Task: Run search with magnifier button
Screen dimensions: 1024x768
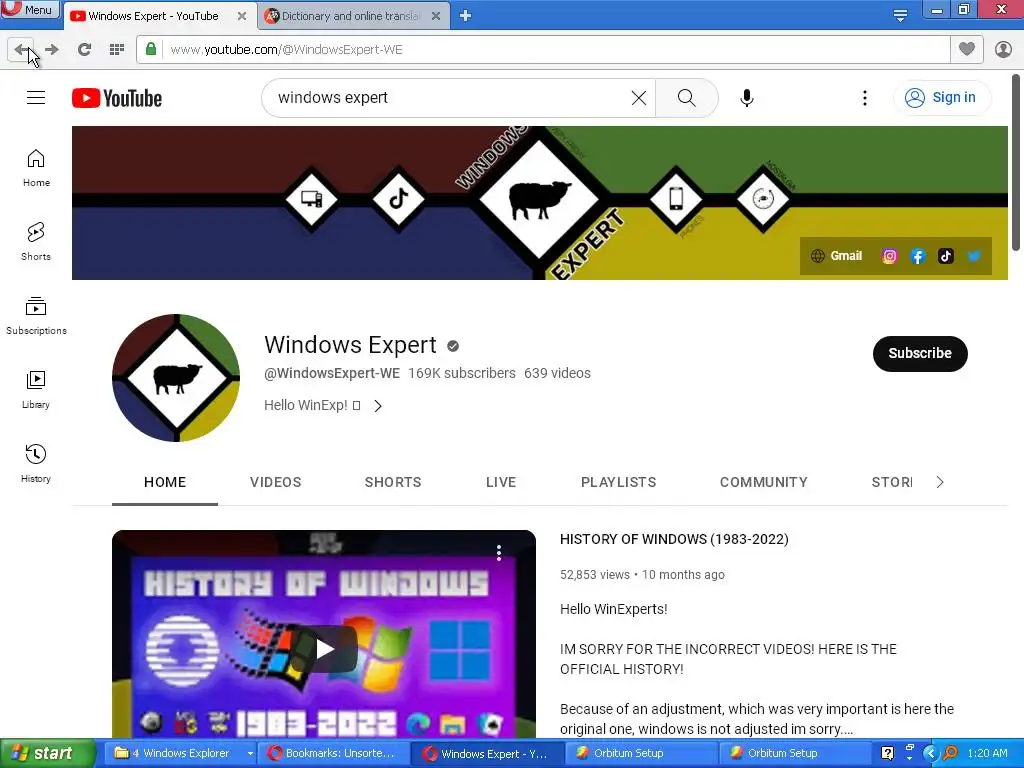Action: click(686, 98)
